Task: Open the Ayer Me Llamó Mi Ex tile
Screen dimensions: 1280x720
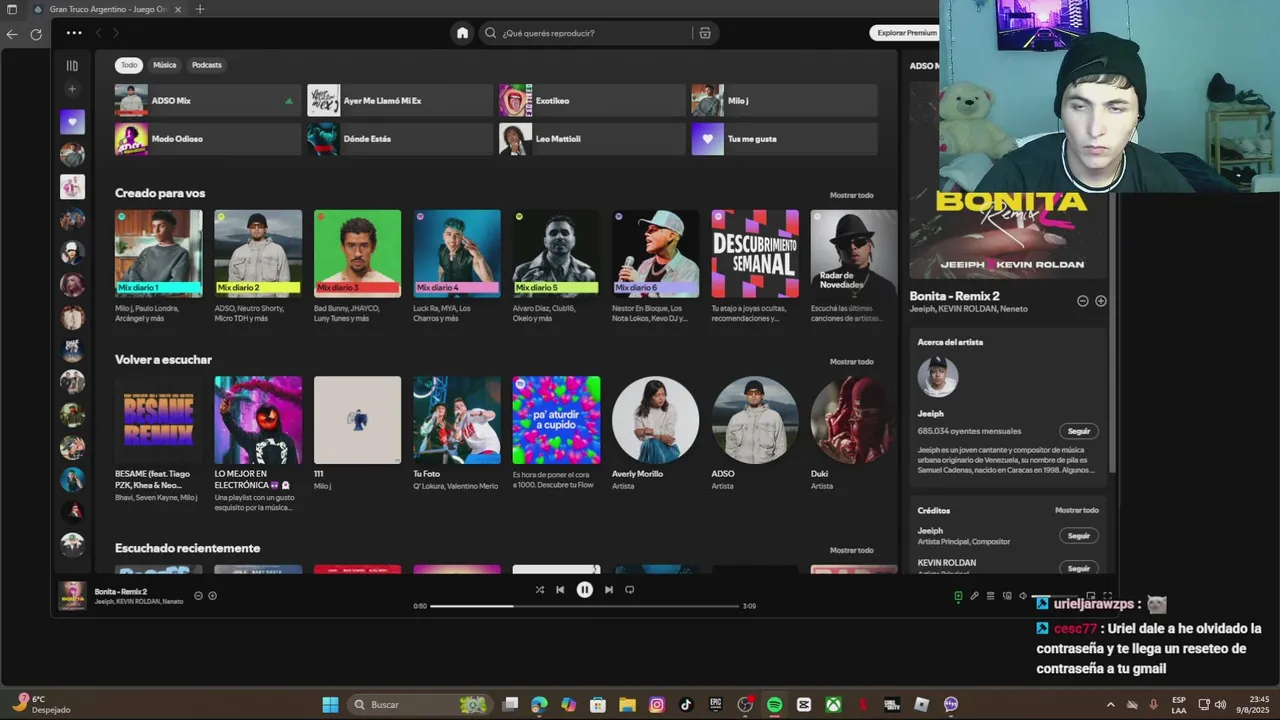Action: point(400,101)
